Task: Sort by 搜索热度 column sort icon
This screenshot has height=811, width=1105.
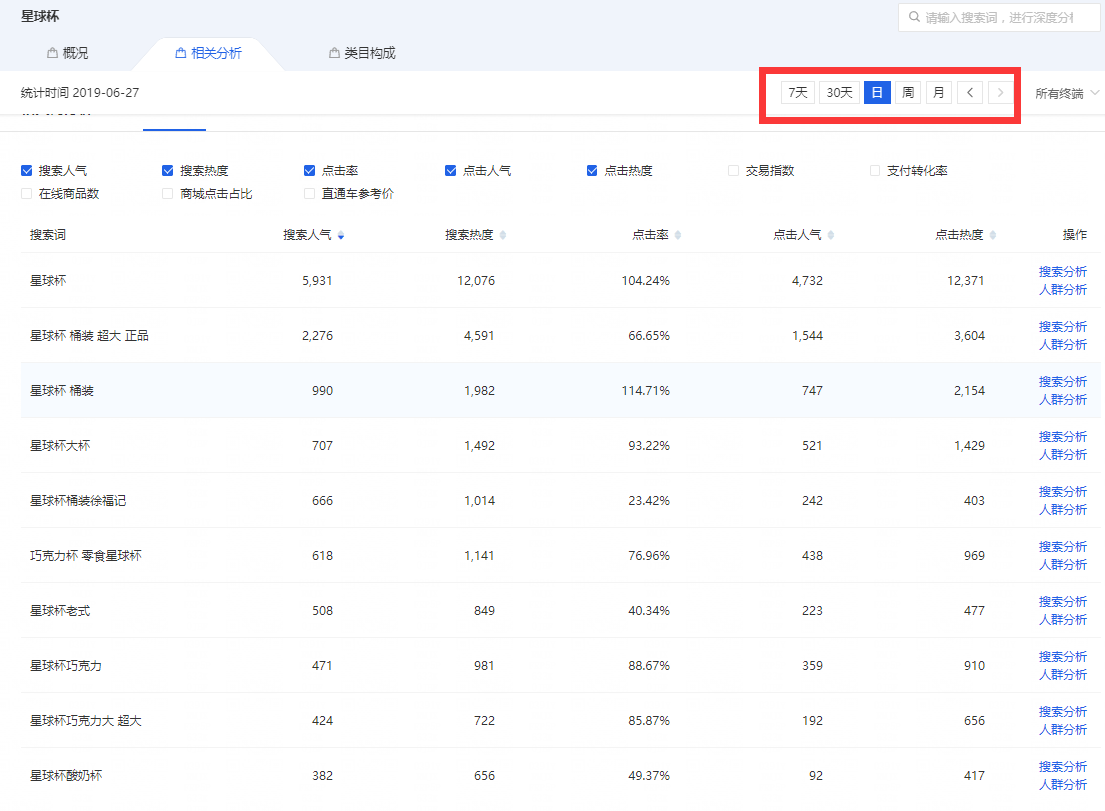Action: tap(503, 236)
